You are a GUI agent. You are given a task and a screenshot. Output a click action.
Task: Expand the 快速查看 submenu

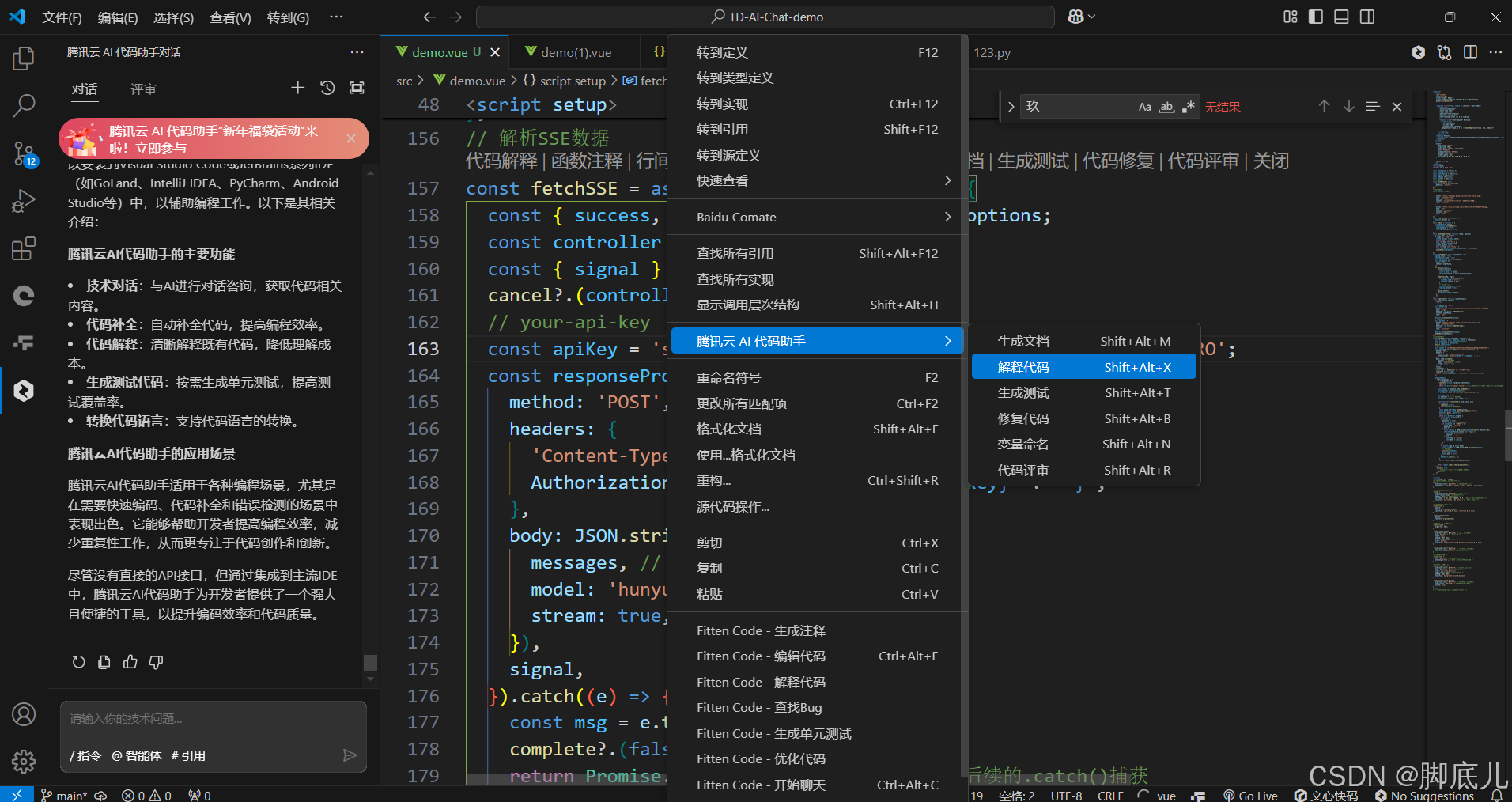coord(817,180)
